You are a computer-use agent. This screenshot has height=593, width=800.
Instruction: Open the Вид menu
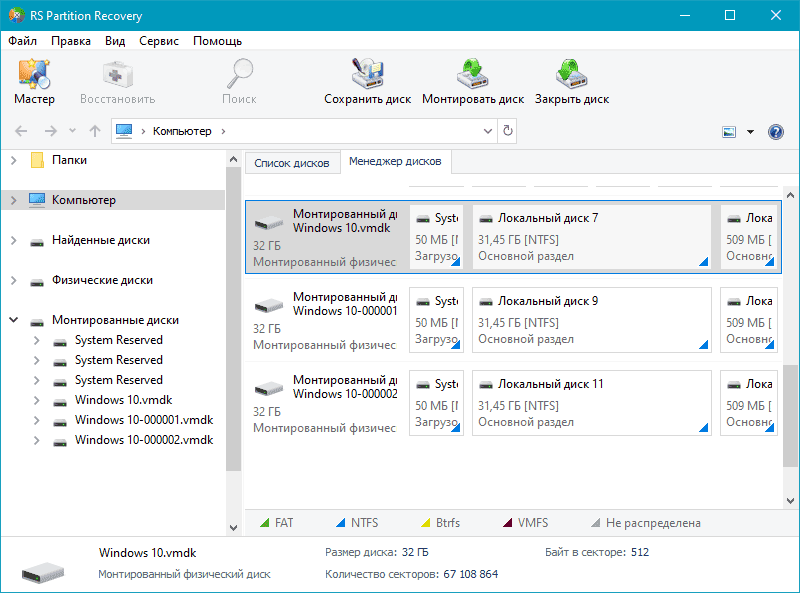point(115,41)
